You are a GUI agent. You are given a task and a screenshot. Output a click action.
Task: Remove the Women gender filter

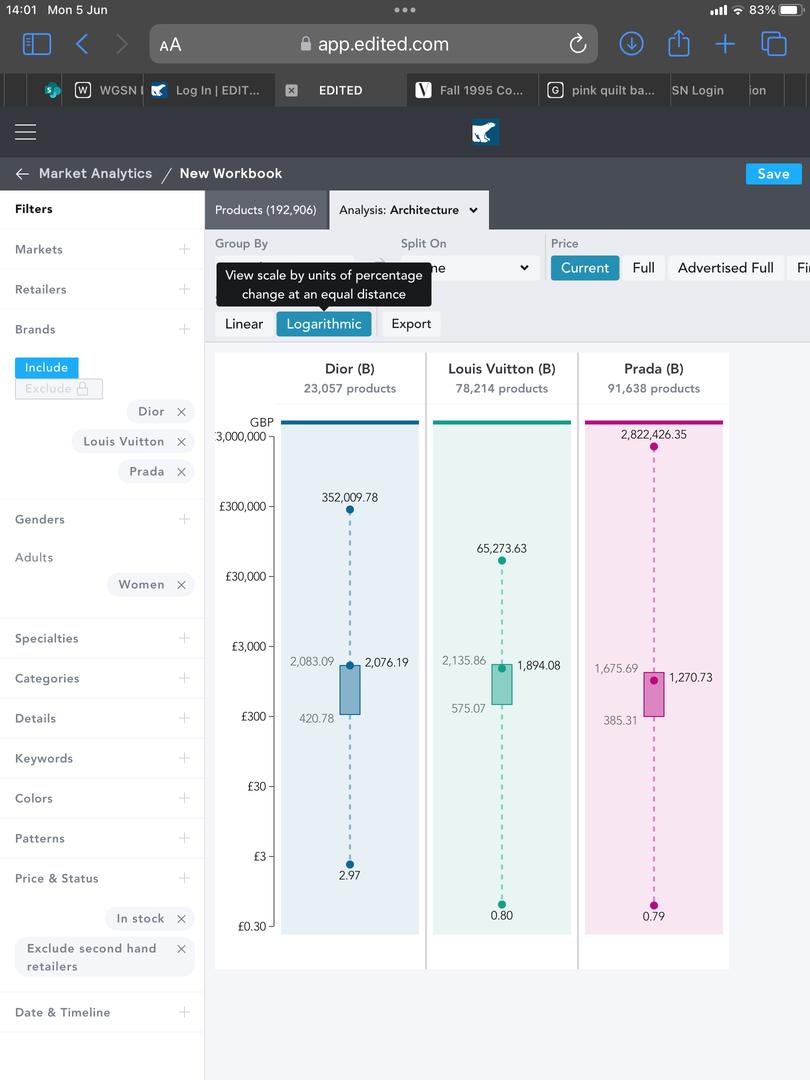181,585
